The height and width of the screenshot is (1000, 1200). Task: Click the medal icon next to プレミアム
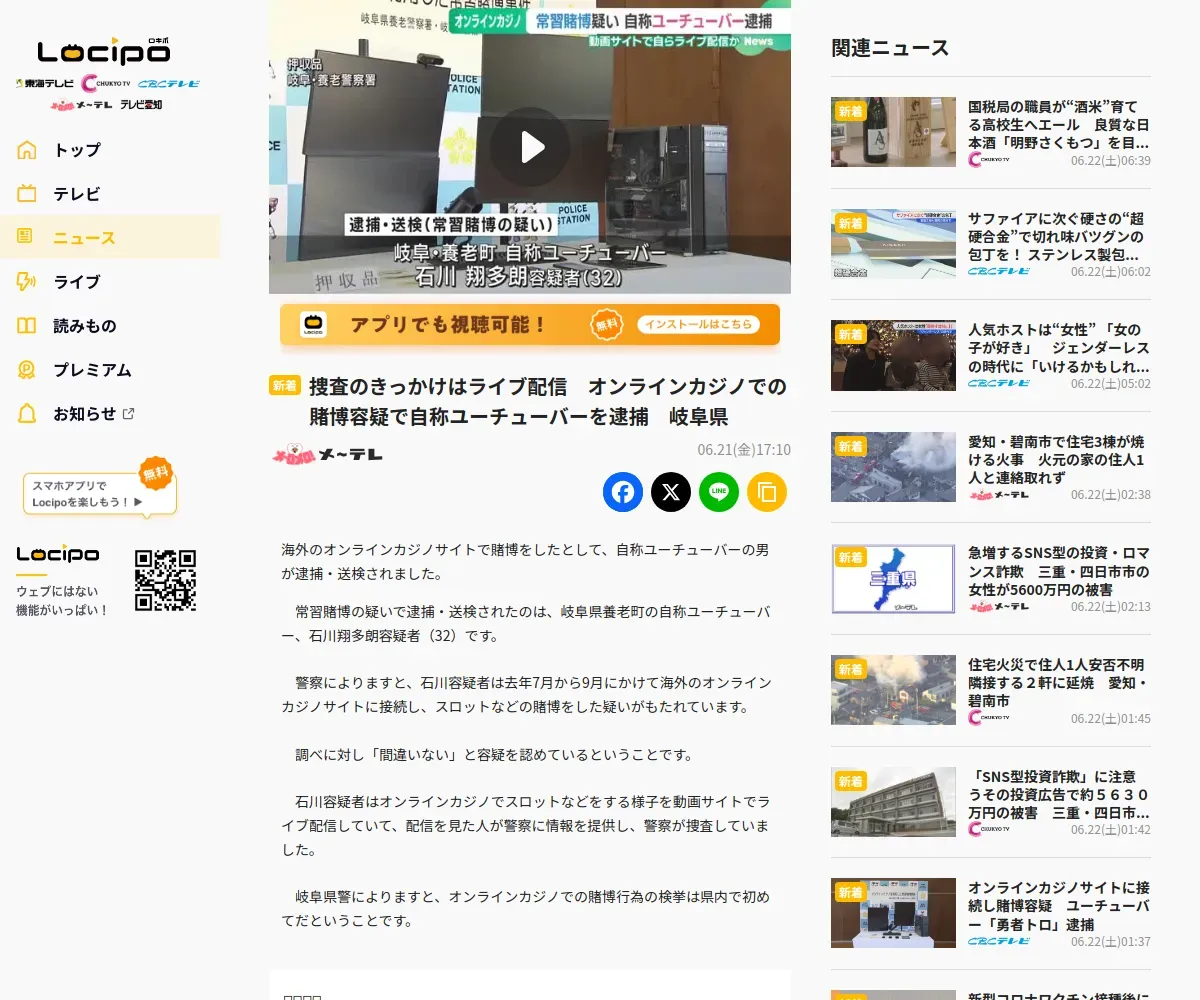tap(27, 370)
